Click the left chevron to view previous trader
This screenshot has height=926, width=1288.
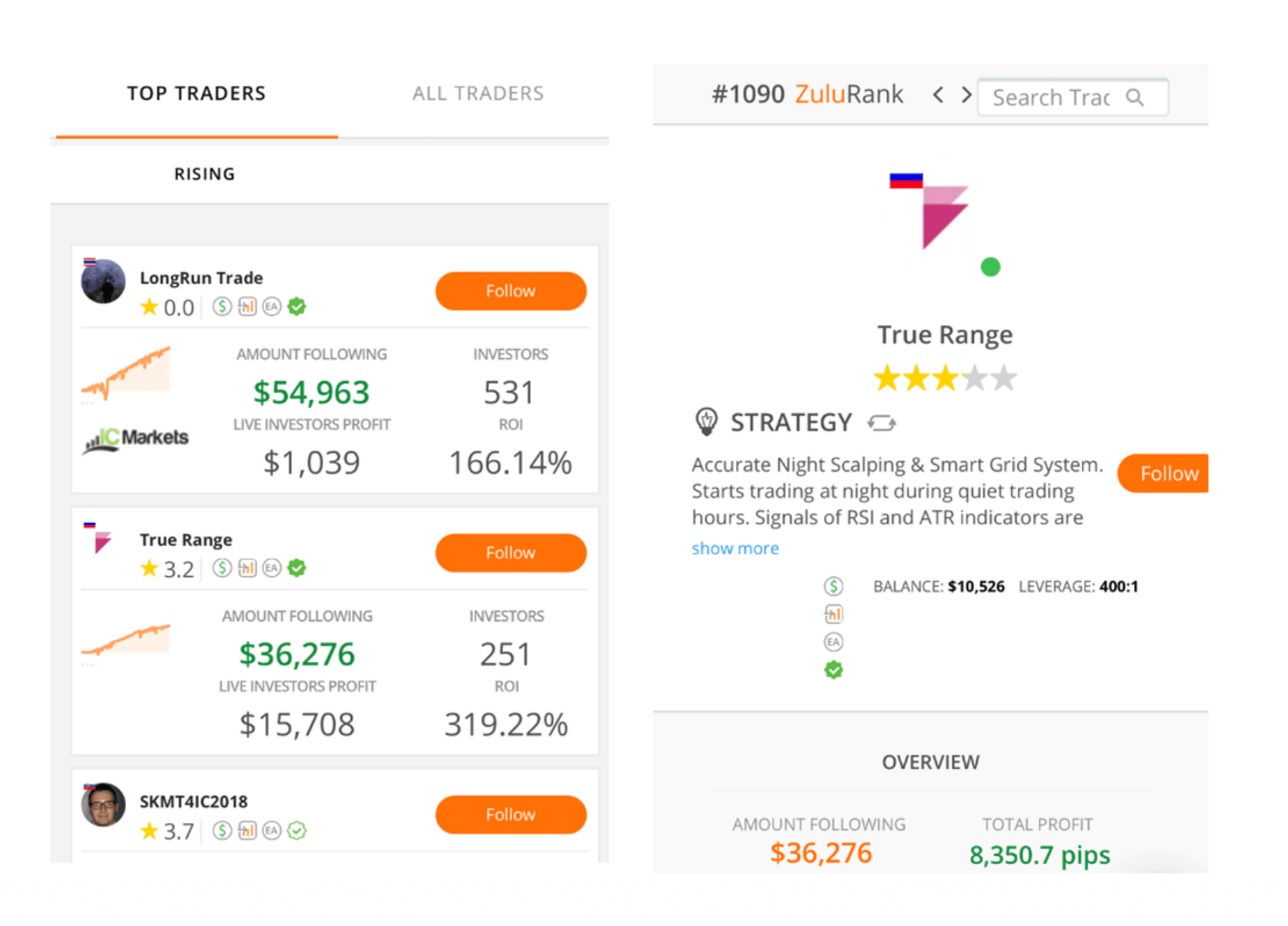pos(938,95)
